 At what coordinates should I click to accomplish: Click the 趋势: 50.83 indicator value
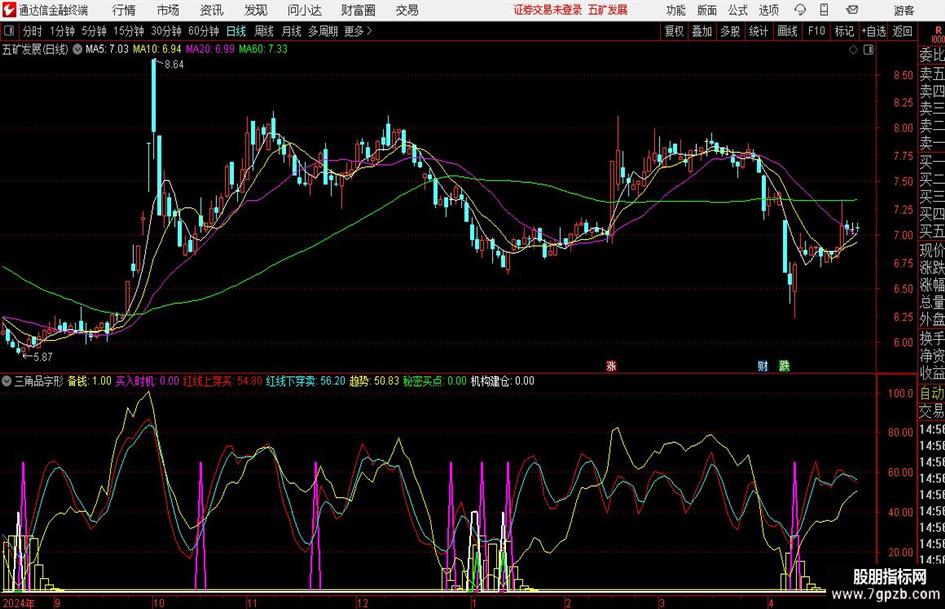pyautogui.click(x=374, y=381)
